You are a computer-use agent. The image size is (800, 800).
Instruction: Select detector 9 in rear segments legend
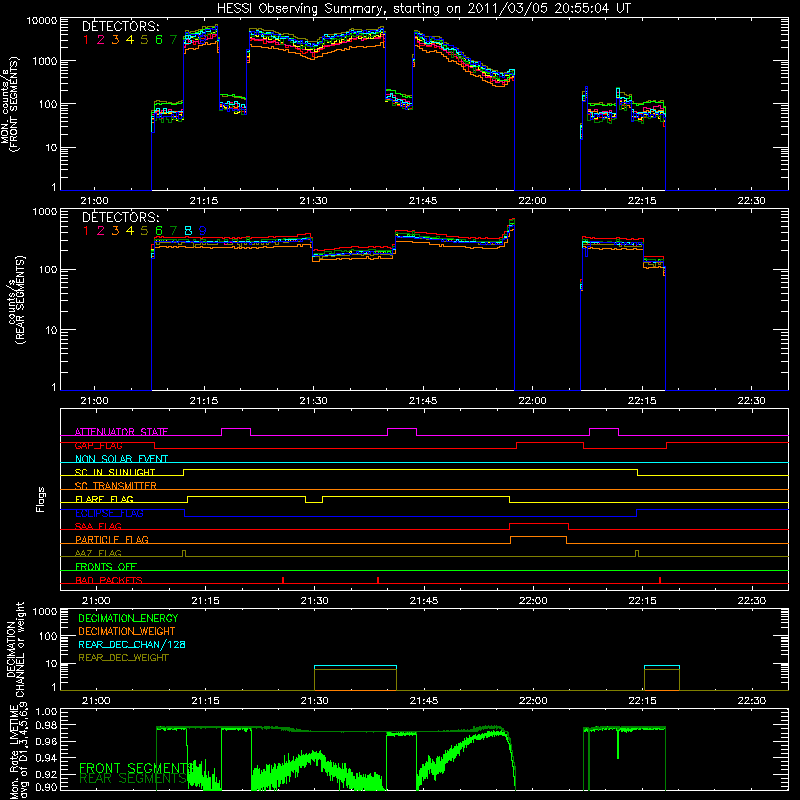(203, 231)
